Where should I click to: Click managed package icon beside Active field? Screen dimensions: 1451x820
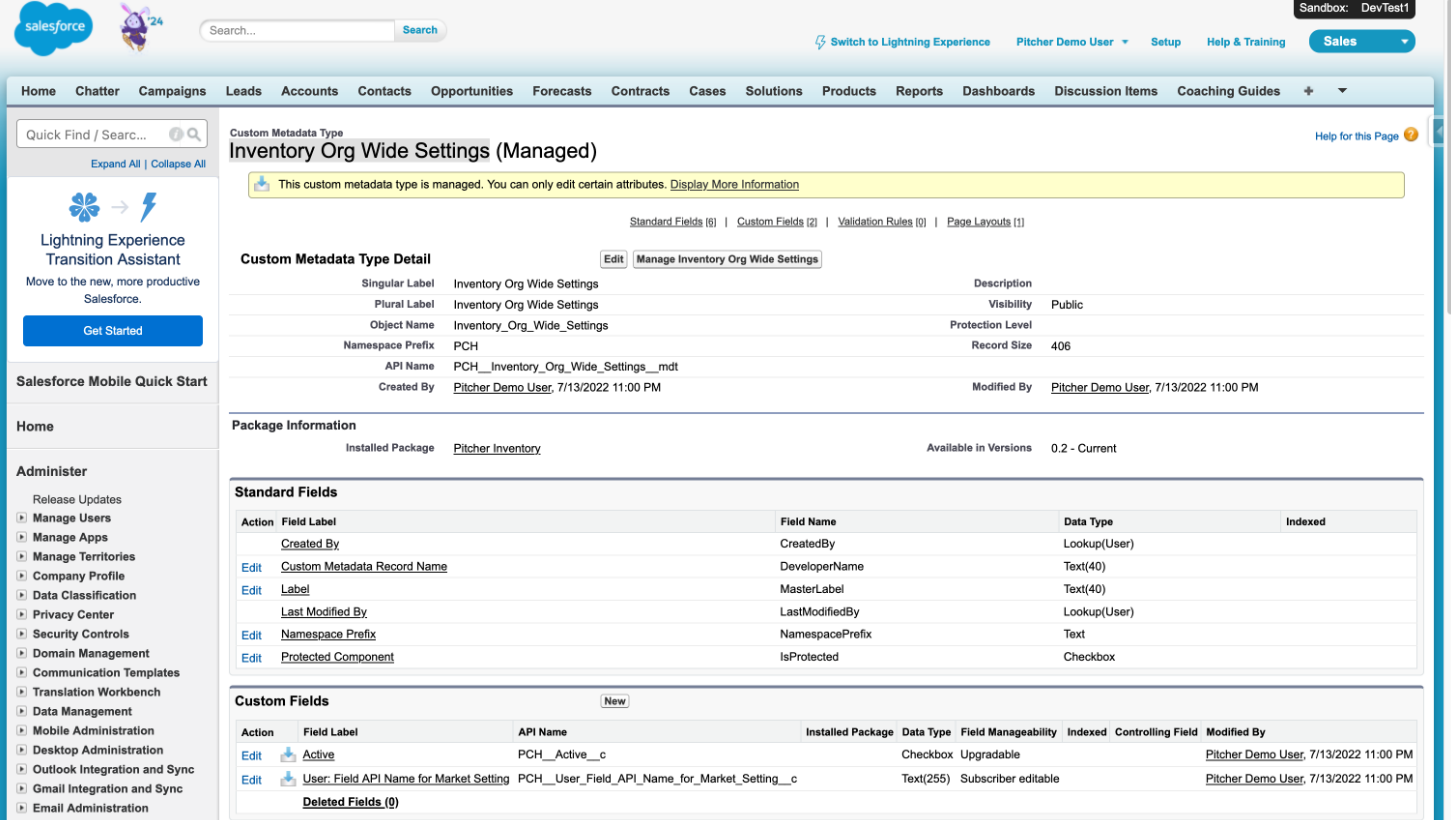(x=288, y=755)
